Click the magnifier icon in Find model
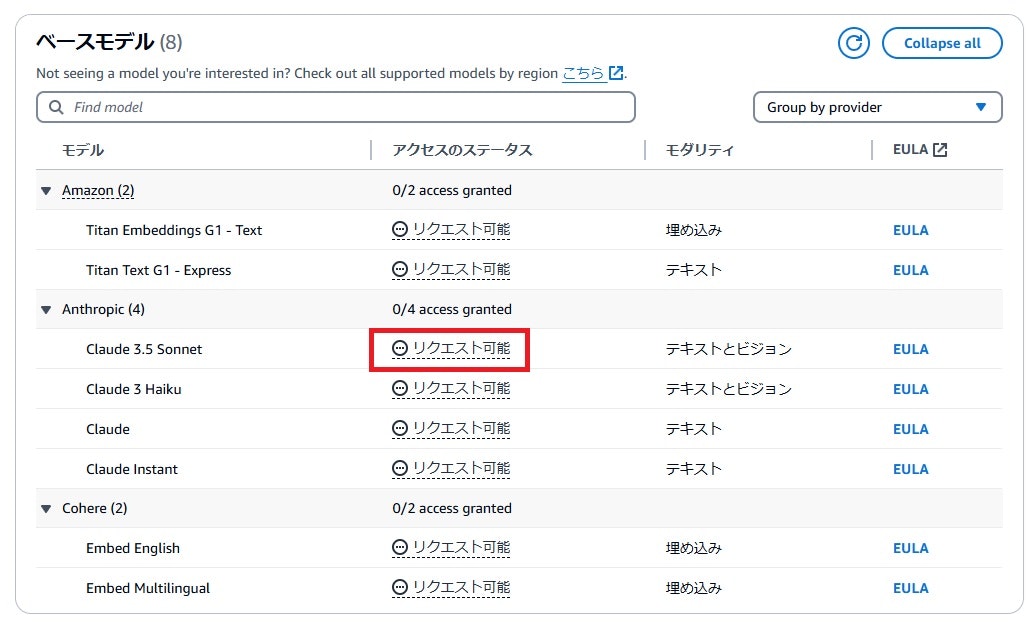1033x625 pixels. [57, 107]
